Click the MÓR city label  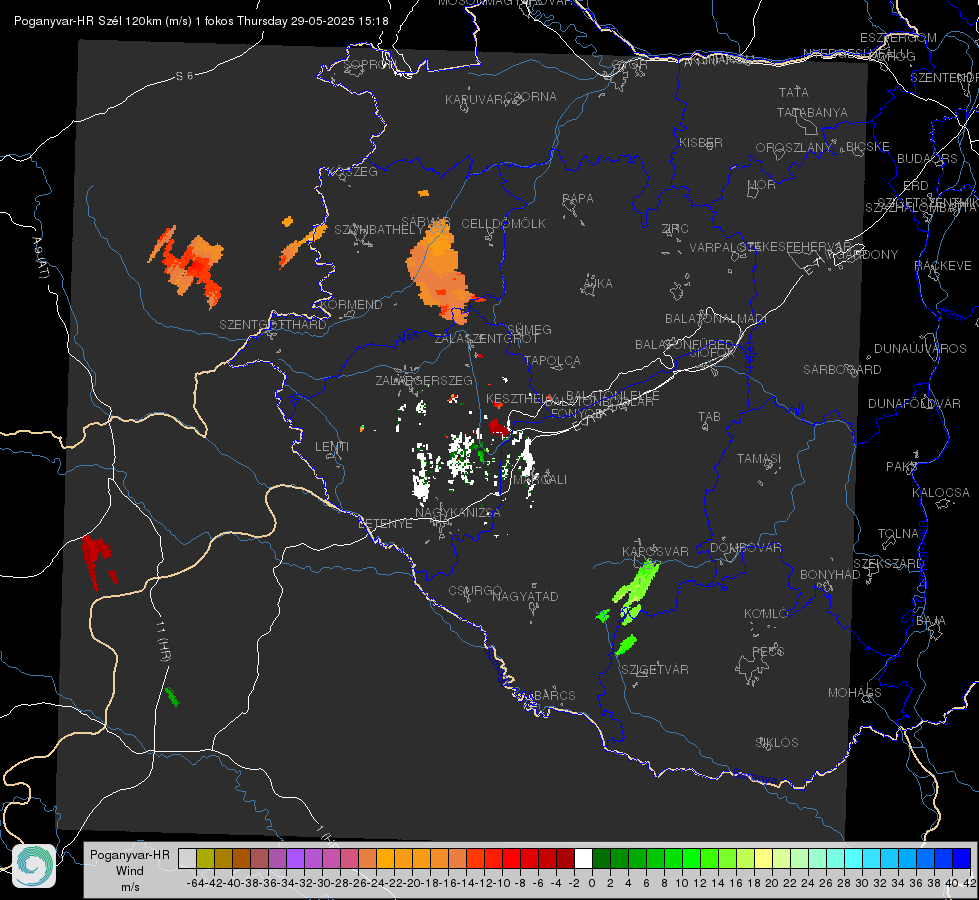coord(762,184)
